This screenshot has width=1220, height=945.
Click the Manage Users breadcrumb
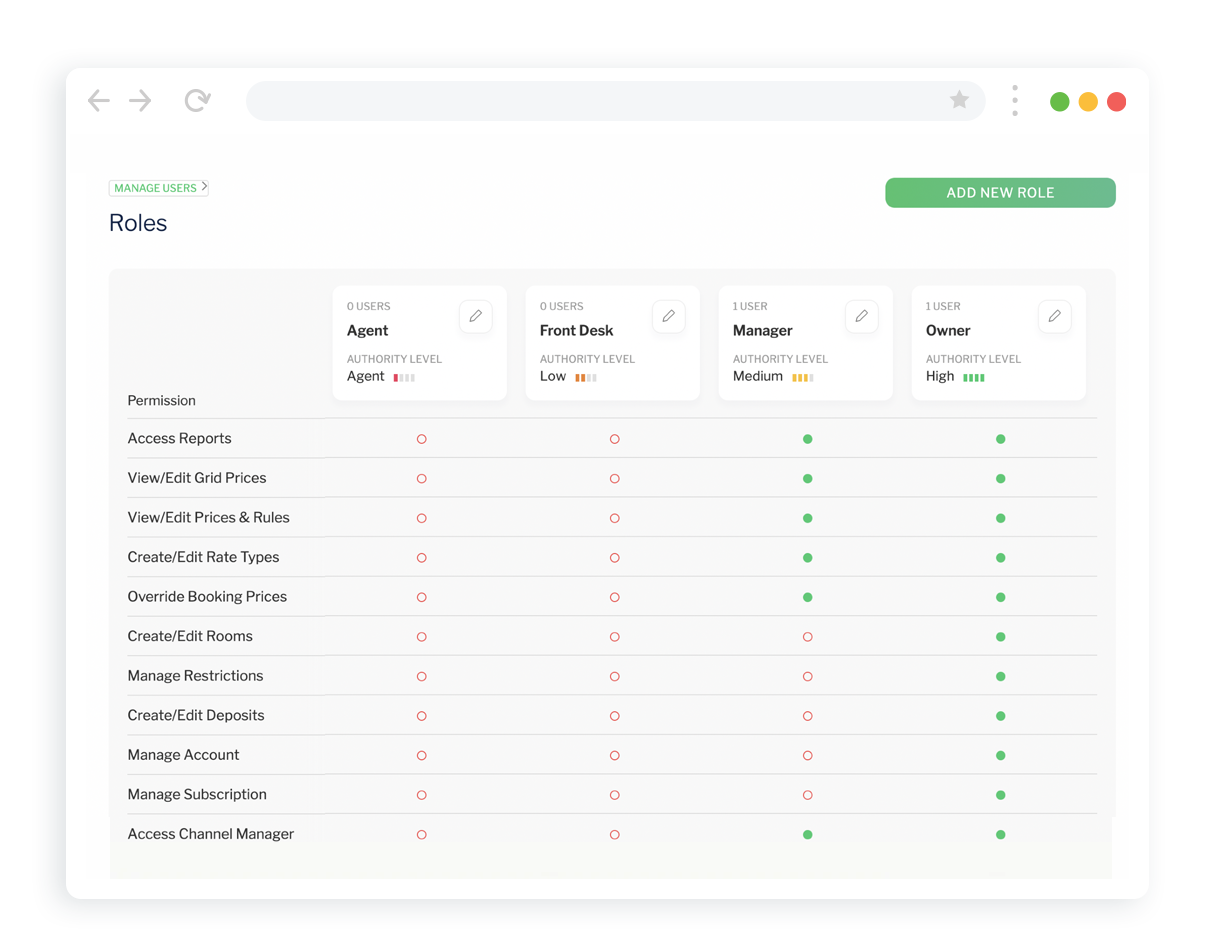[x=158, y=188]
